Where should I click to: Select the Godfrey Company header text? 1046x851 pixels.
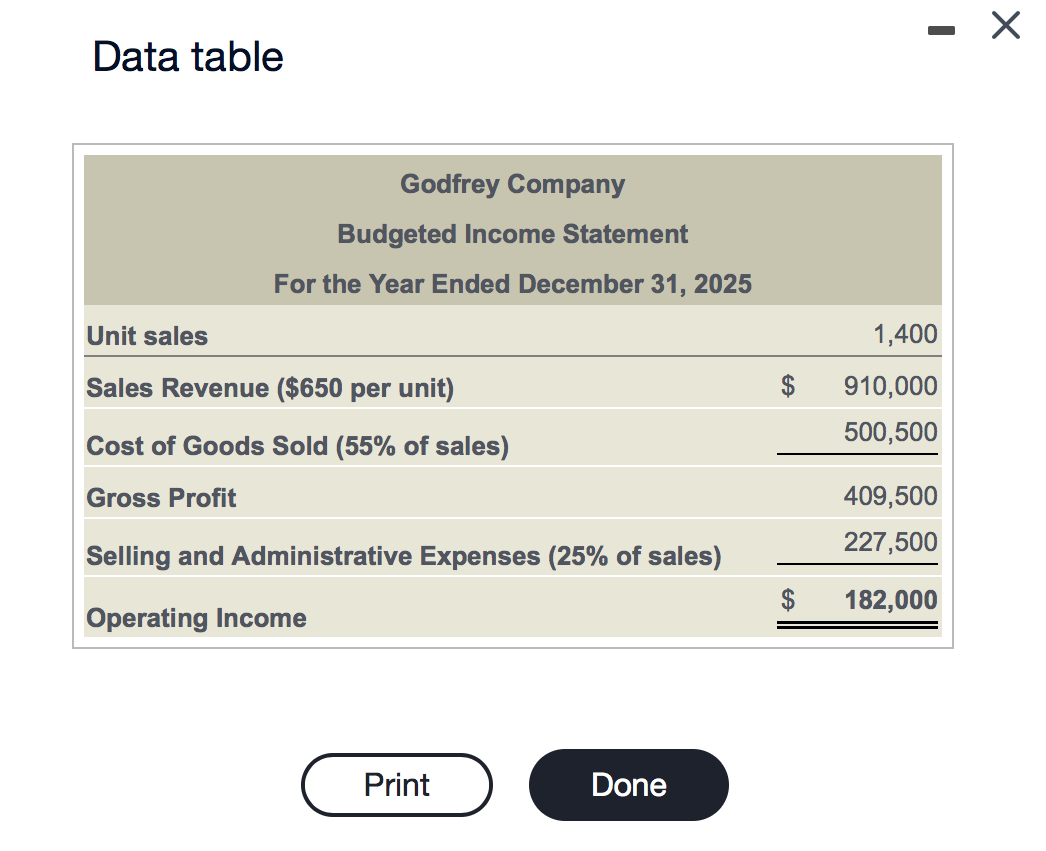[x=512, y=184]
